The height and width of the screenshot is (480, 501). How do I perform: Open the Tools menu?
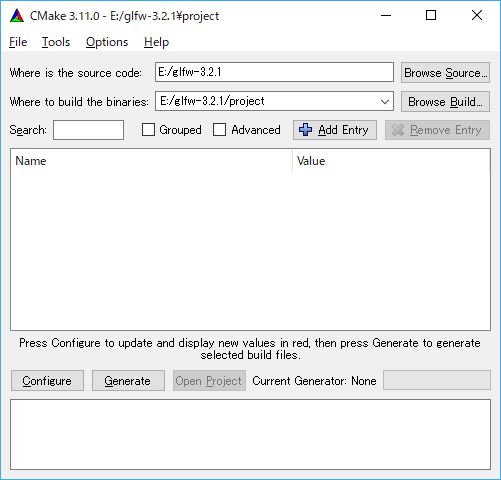point(56,42)
